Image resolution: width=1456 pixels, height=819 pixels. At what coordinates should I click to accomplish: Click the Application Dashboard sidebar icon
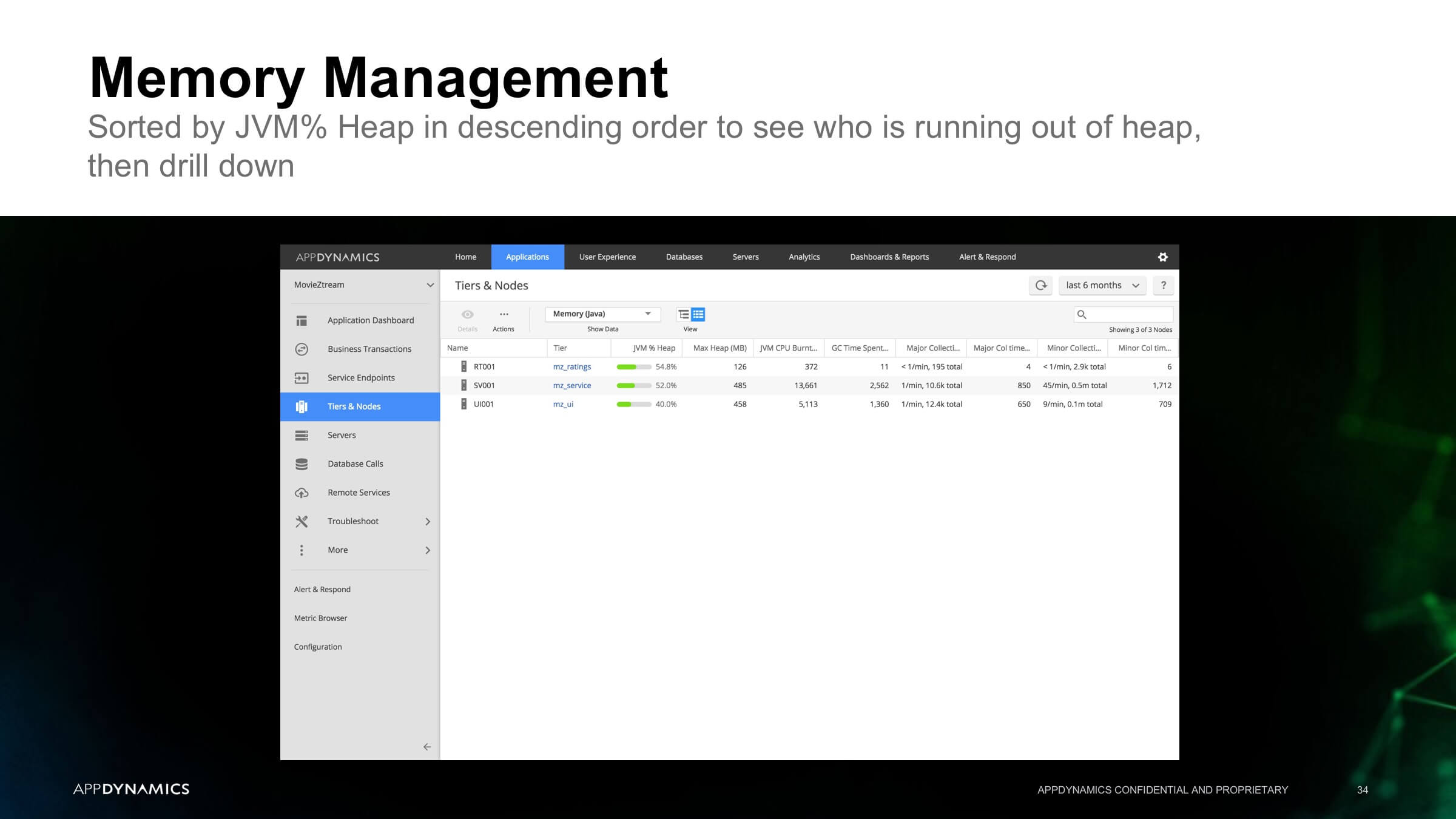[x=302, y=320]
